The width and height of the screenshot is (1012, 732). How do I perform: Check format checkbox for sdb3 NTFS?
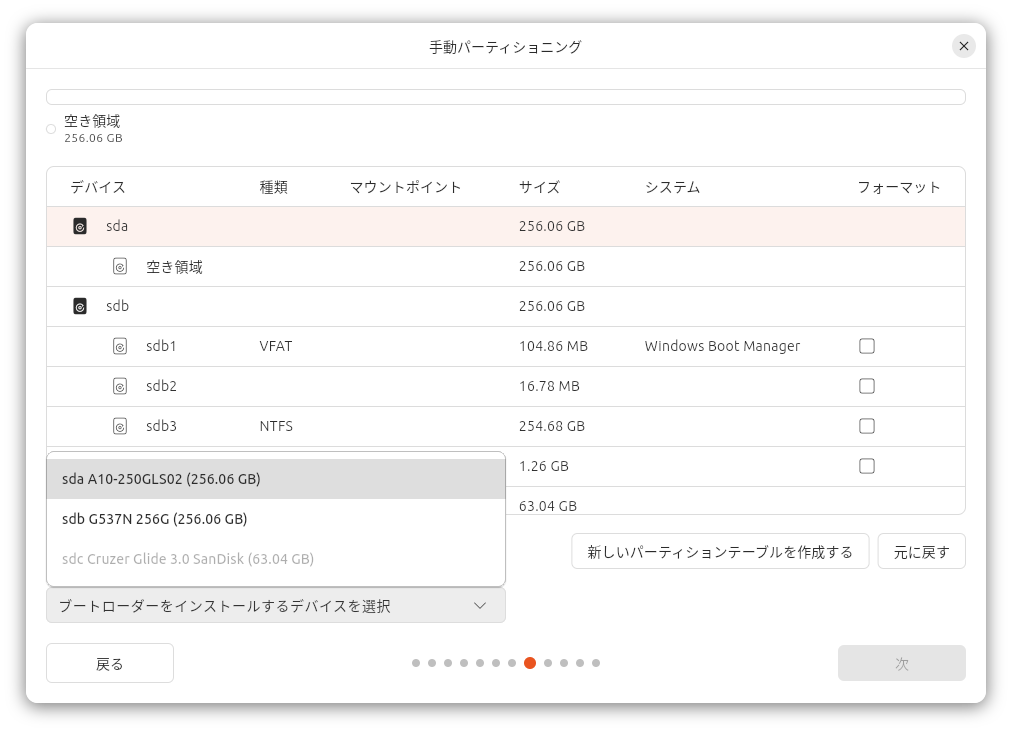867,426
